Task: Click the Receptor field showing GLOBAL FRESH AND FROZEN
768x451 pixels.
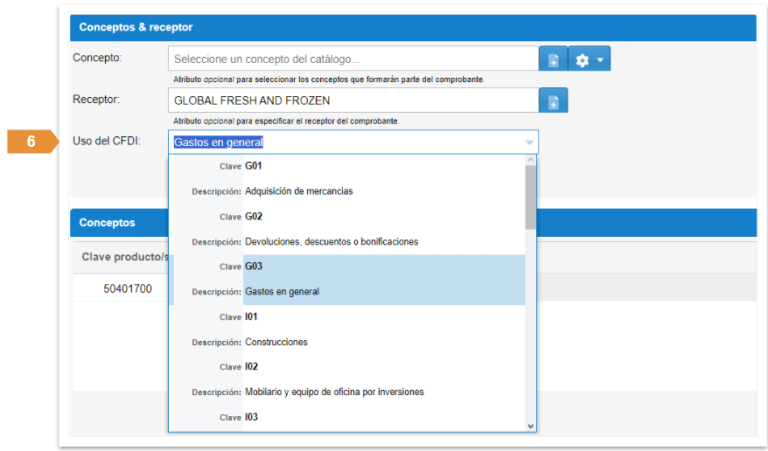Action: click(x=353, y=101)
